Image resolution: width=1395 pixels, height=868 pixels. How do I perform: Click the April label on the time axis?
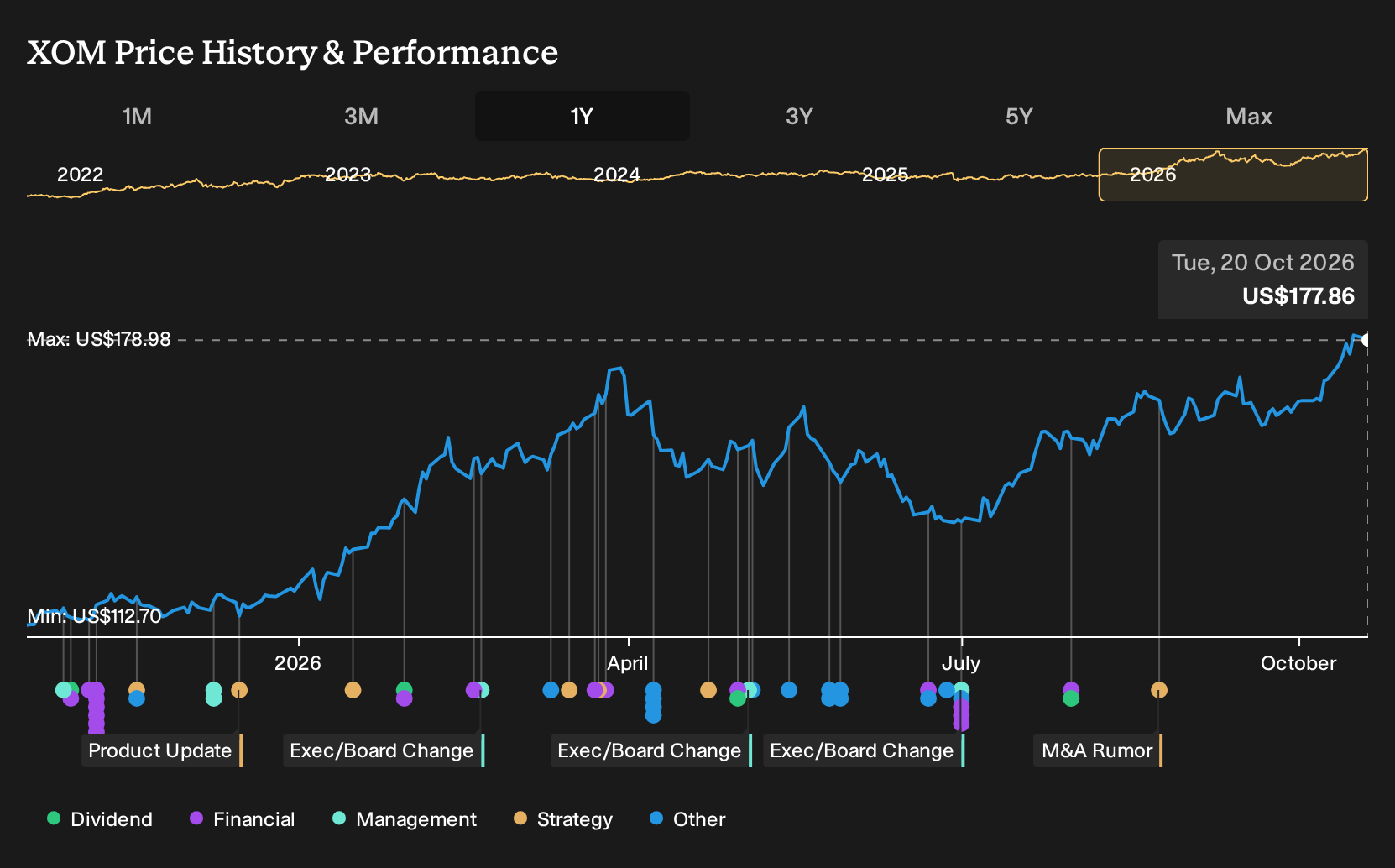point(628,663)
